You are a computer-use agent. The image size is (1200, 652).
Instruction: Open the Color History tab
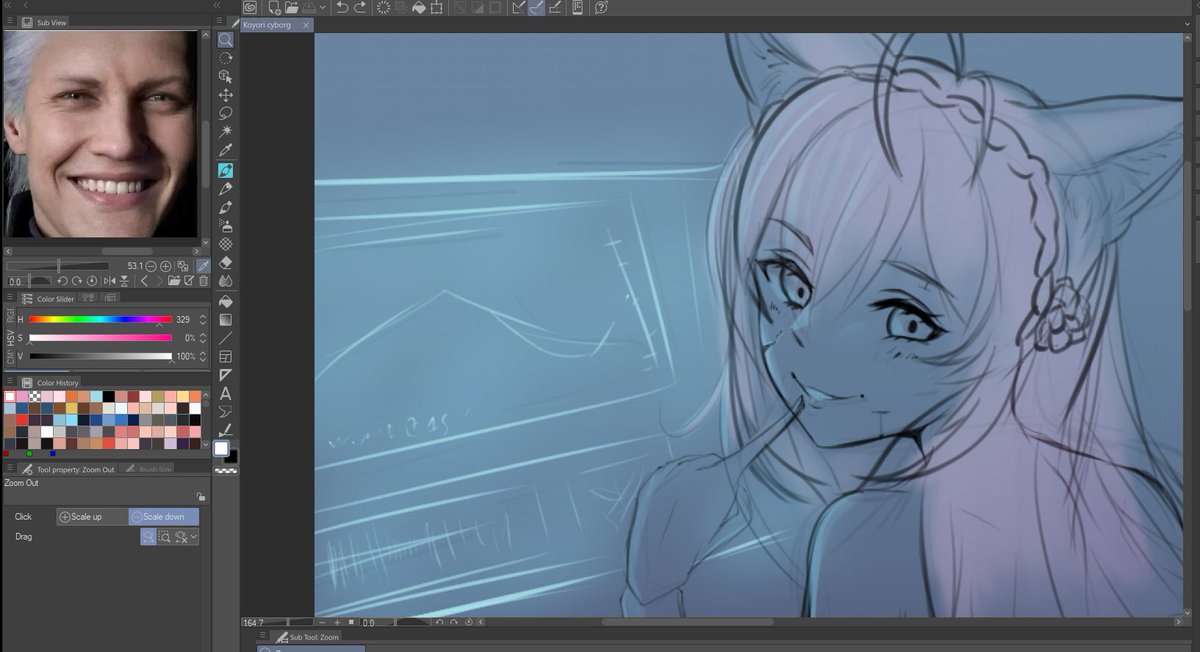[51, 382]
